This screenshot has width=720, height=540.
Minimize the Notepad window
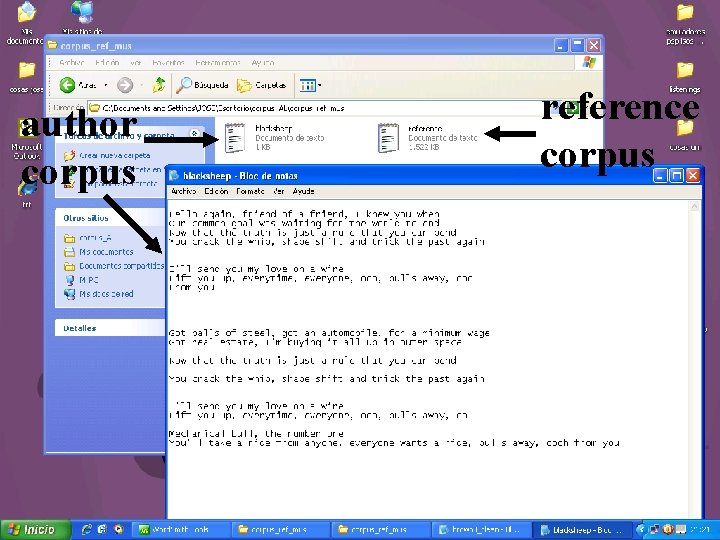point(660,175)
